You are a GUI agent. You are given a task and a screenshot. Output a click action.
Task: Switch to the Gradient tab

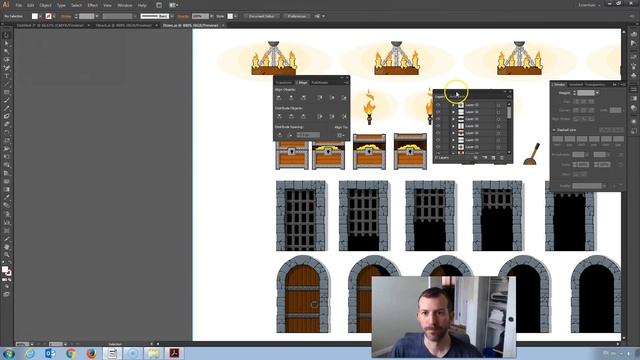click(x=576, y=84)
